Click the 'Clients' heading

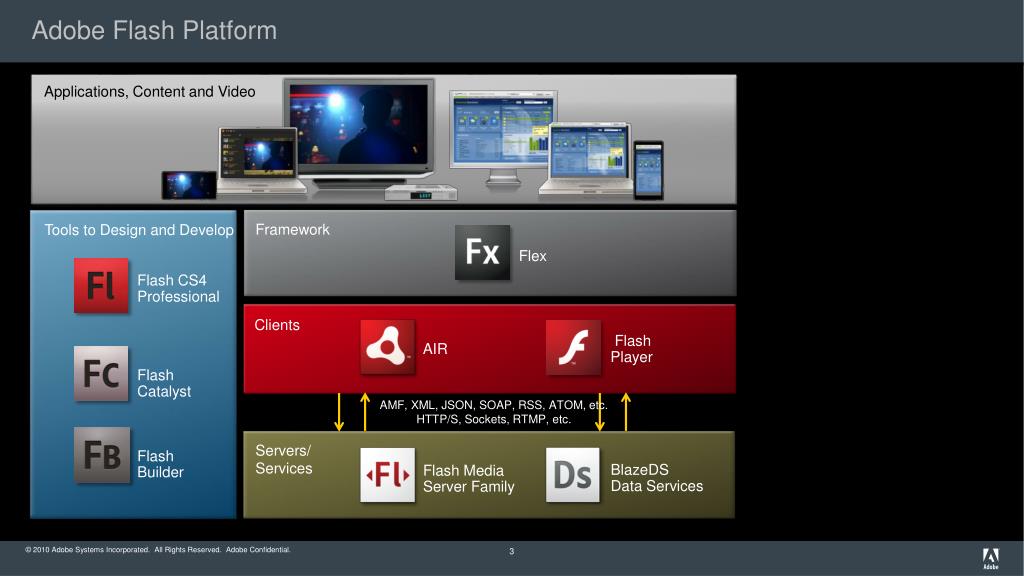click(x=277, y=325)
